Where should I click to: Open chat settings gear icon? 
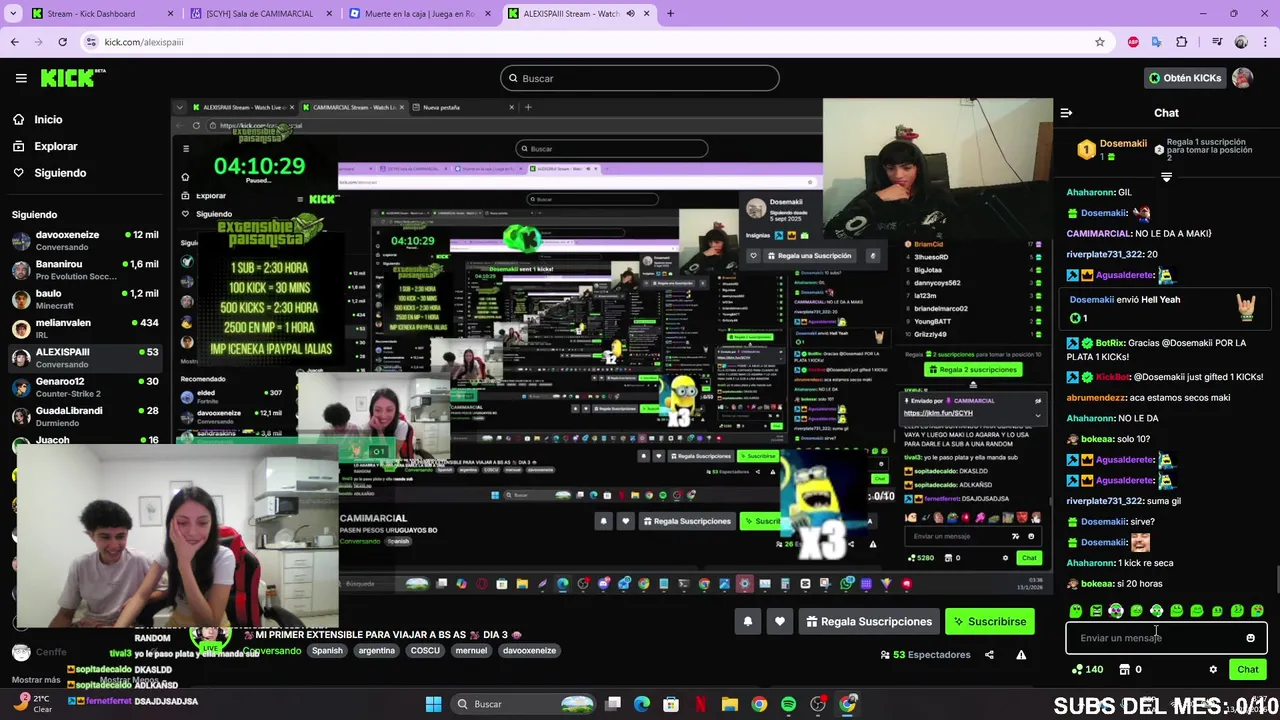click(x=1213, y=670)
